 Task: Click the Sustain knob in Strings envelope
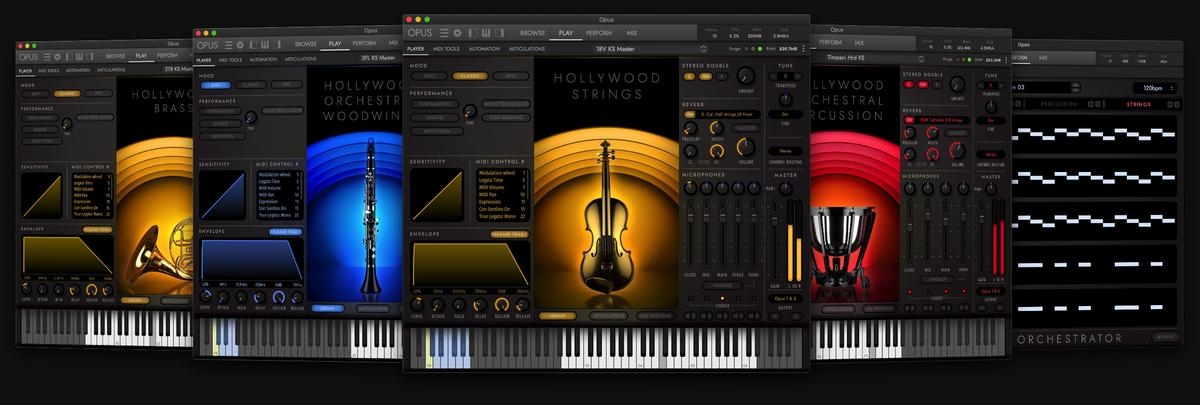pos(501,304)
